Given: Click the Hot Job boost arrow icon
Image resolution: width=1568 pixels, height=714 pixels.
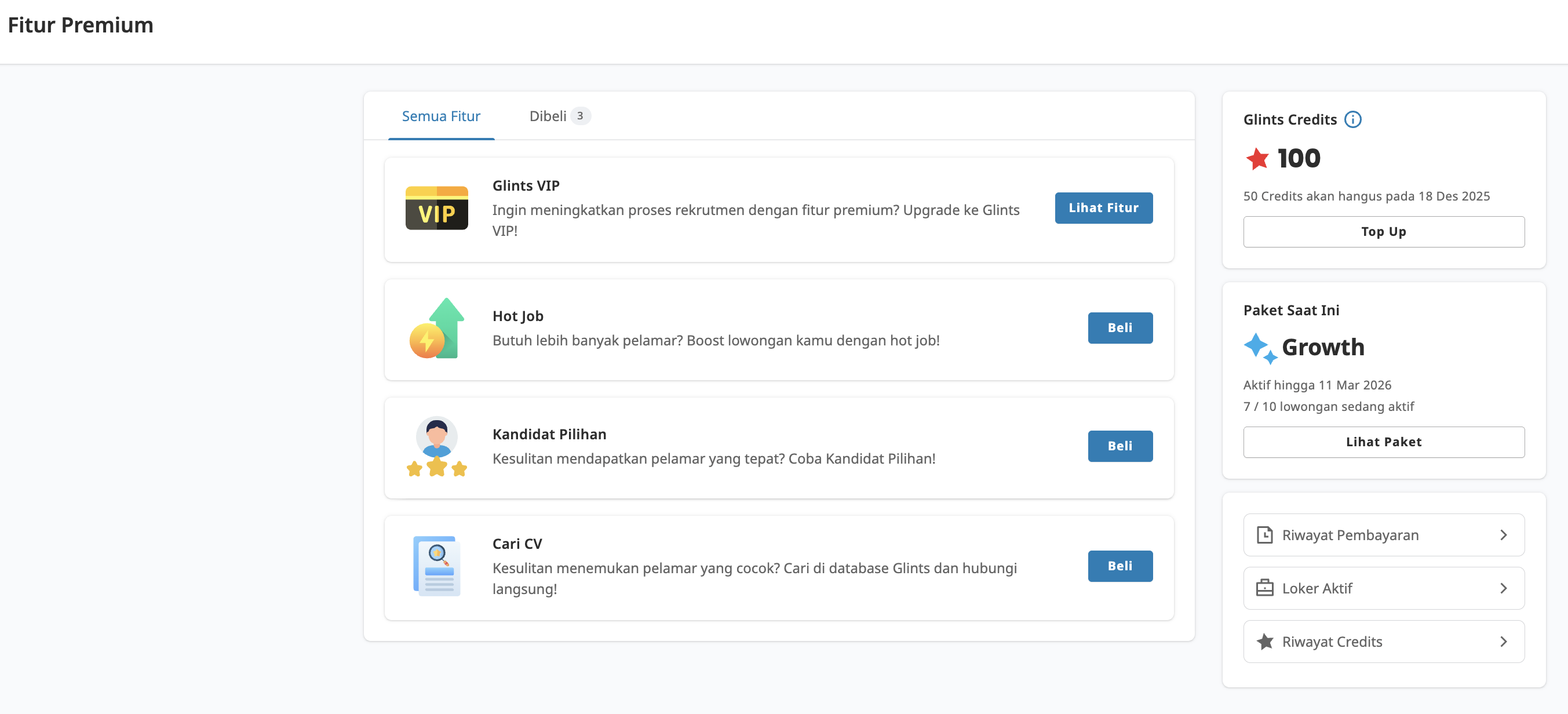Looking at the screenshot, I should pyautogui.click(x=436, y=327).
